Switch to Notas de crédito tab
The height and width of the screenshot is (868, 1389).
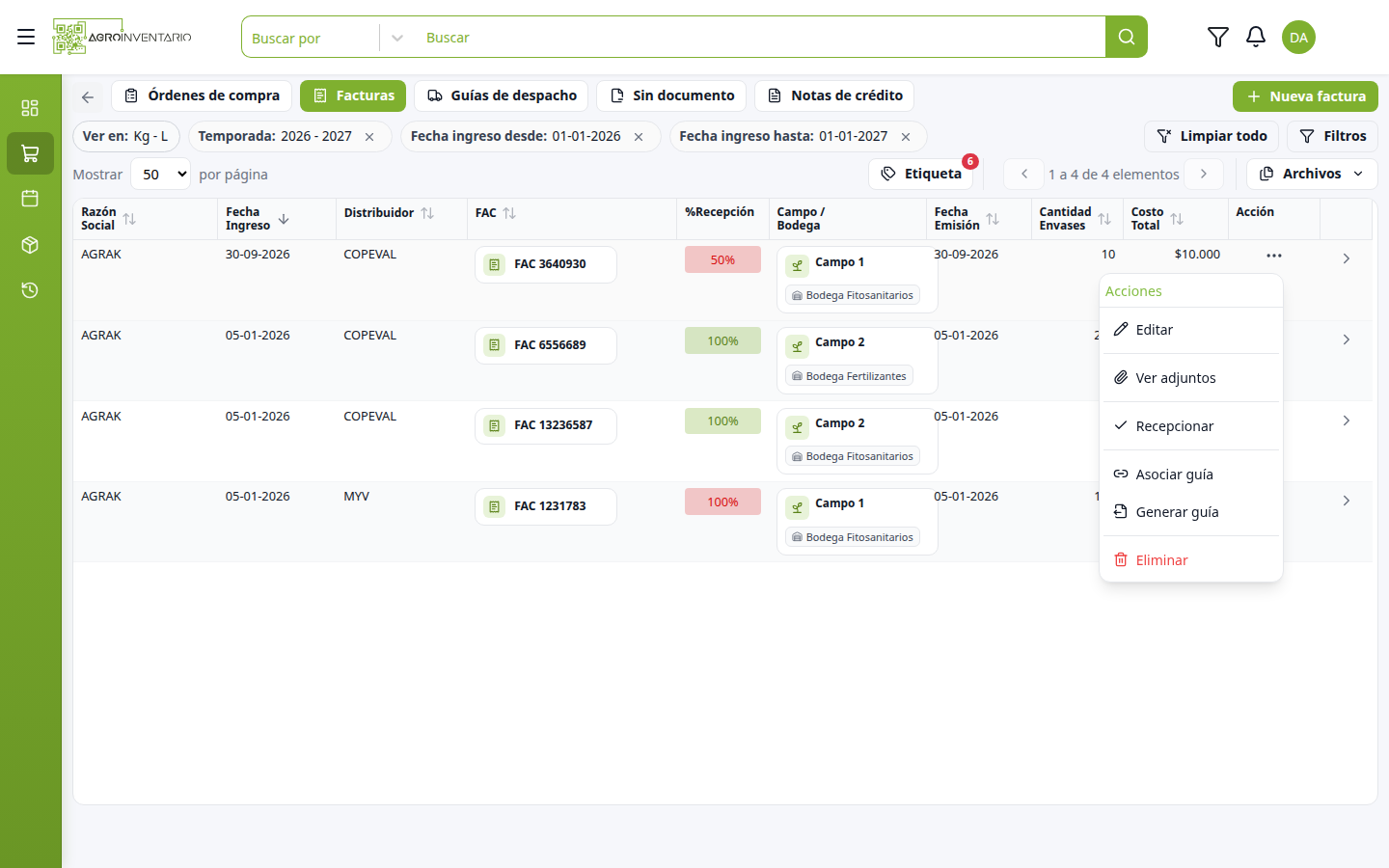click(834, 95)
